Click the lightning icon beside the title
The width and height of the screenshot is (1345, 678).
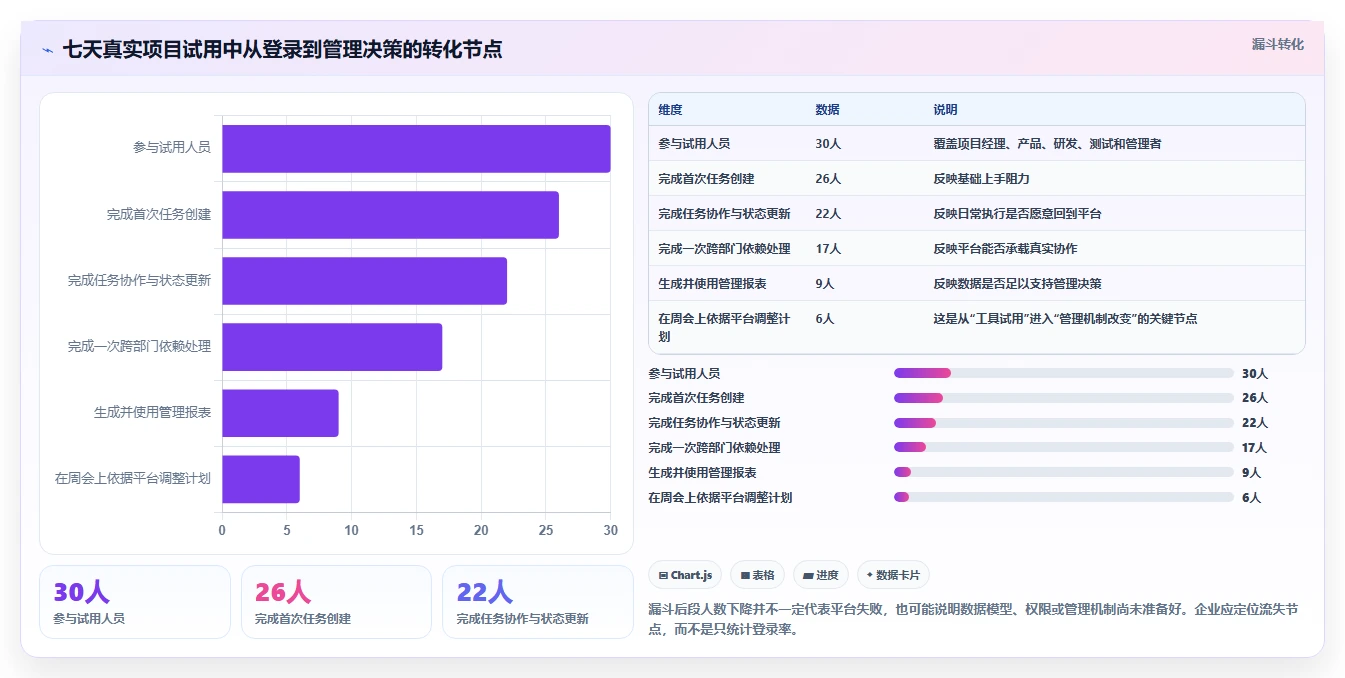click(48, 49)
